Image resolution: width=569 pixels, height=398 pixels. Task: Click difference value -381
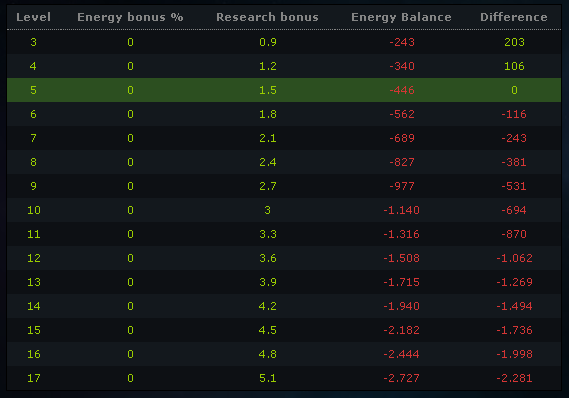pyautogui.click(x=514, y=162)
